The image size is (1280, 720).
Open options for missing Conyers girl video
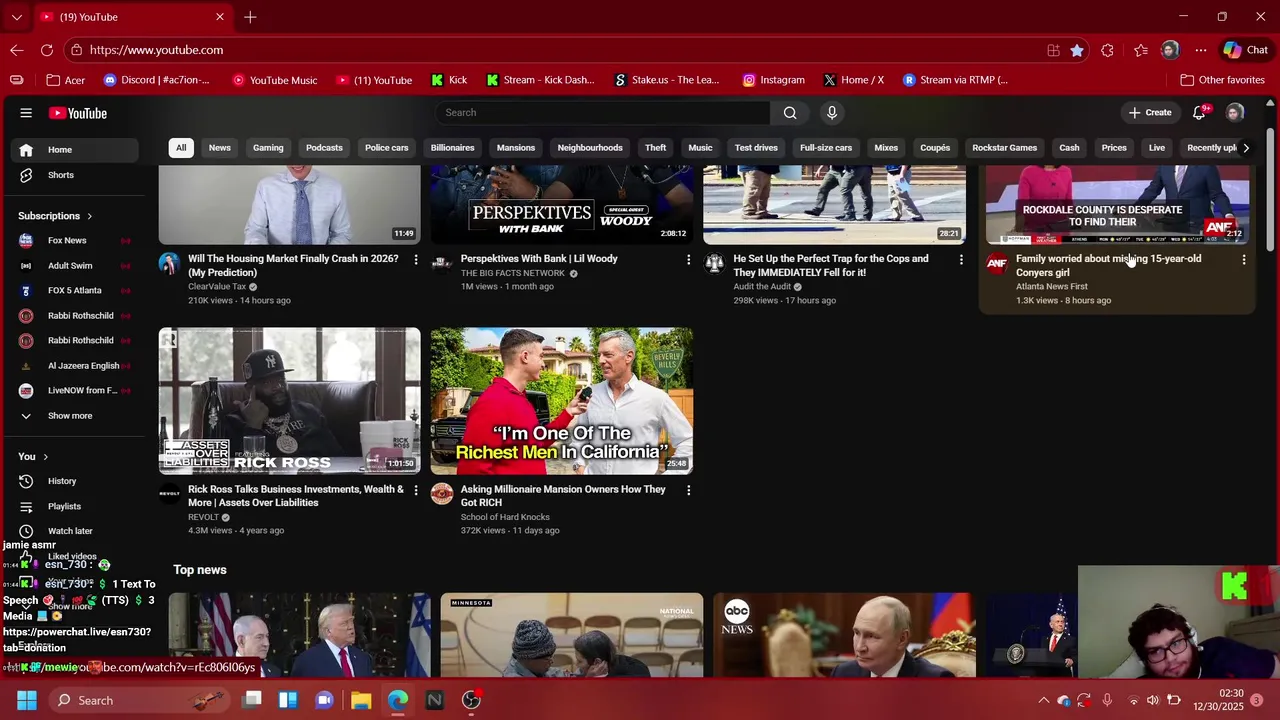pos(1243,259)
